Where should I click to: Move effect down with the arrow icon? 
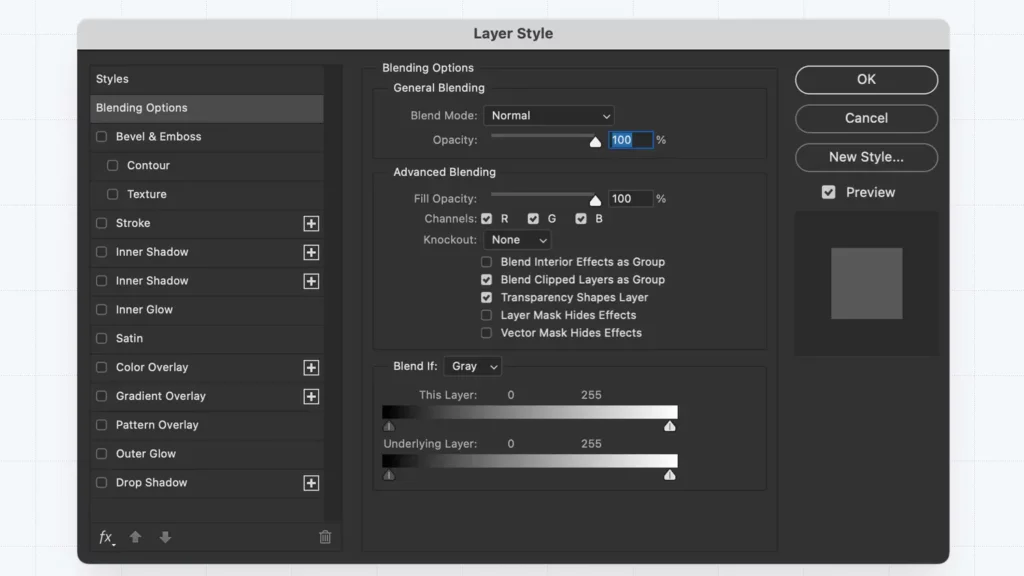(x=165, y=537)
